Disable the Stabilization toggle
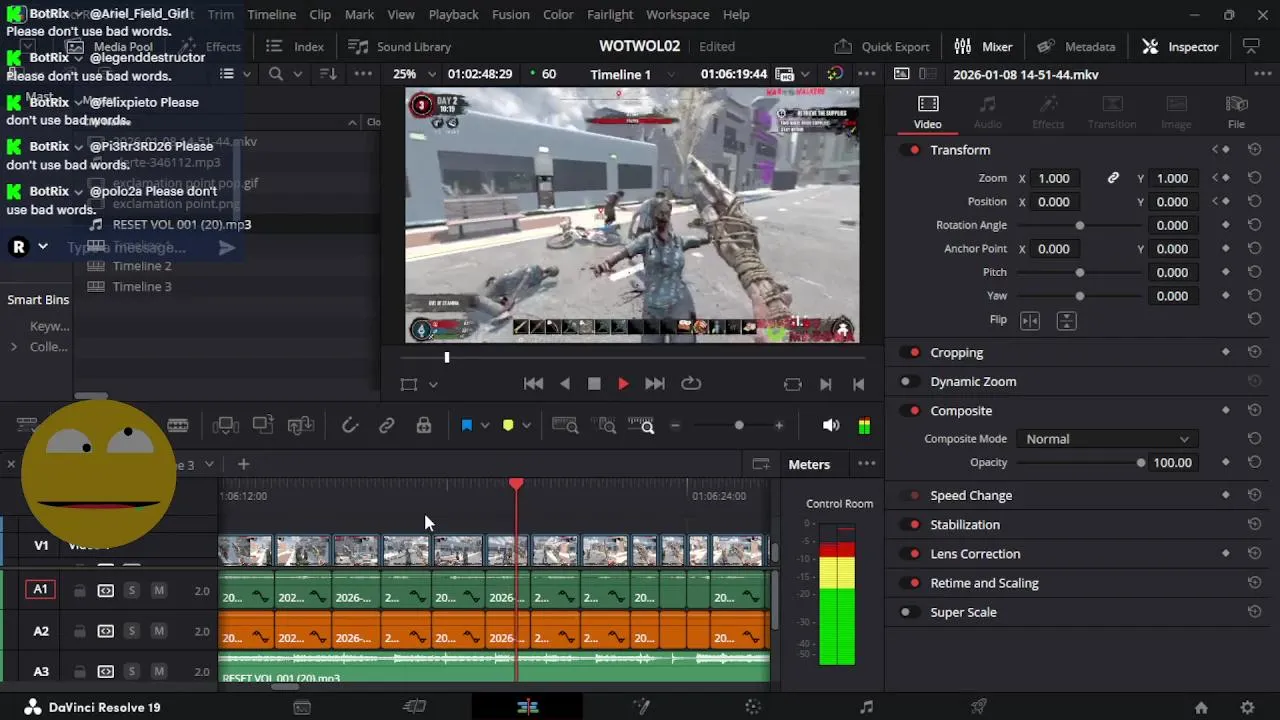 click(x=912, y=525)
